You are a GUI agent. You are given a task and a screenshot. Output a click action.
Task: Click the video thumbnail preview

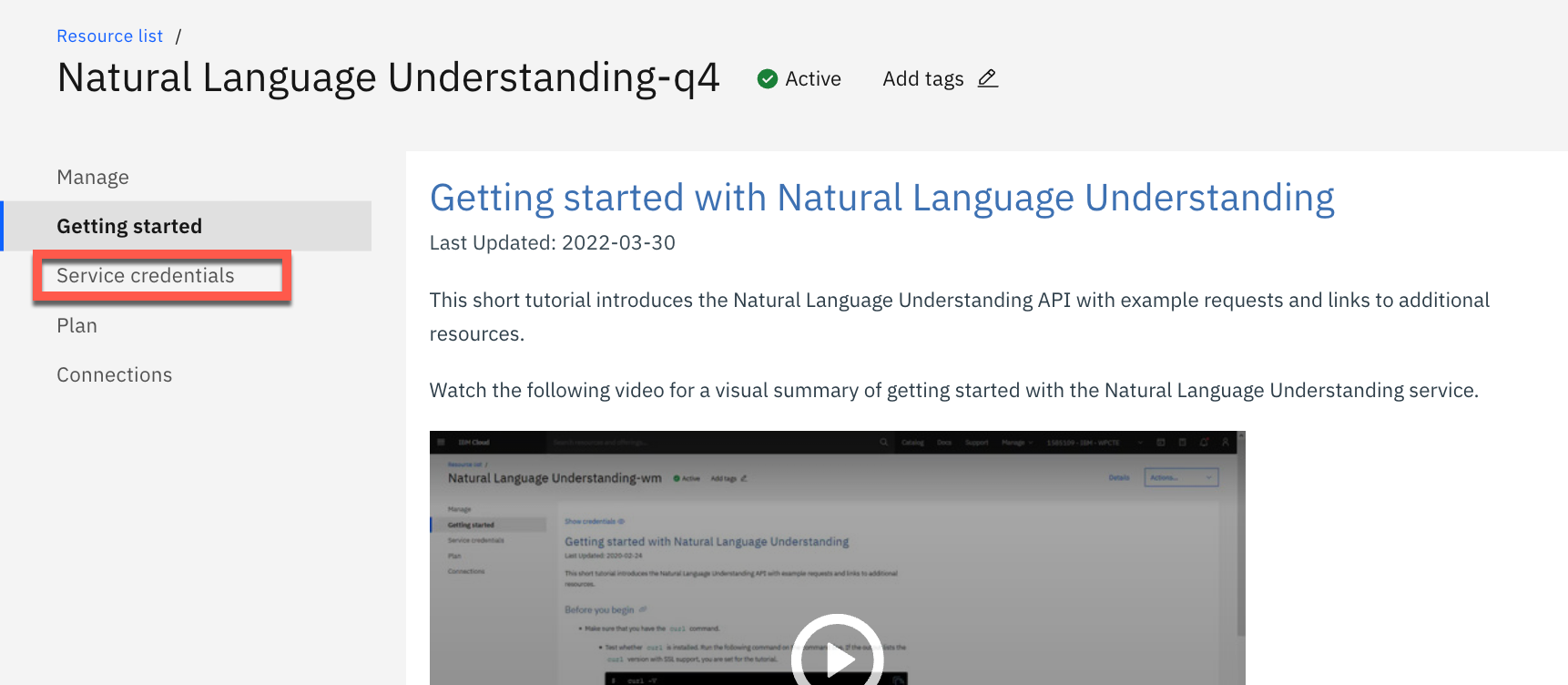tap(837, 558)
